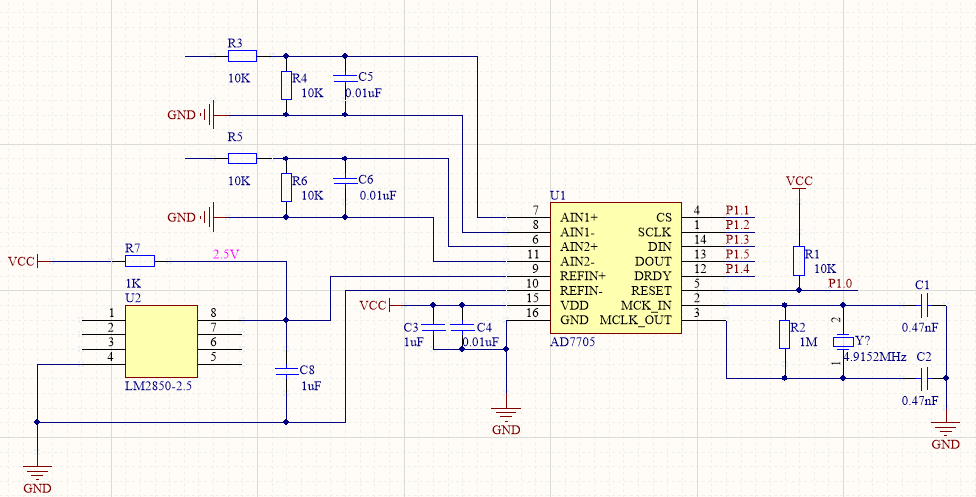The height and width of the screenshot is (497, 976).
Task: Select the R2 1M resistor symbol
Action: pyautogui.click(x=785, y=334)
